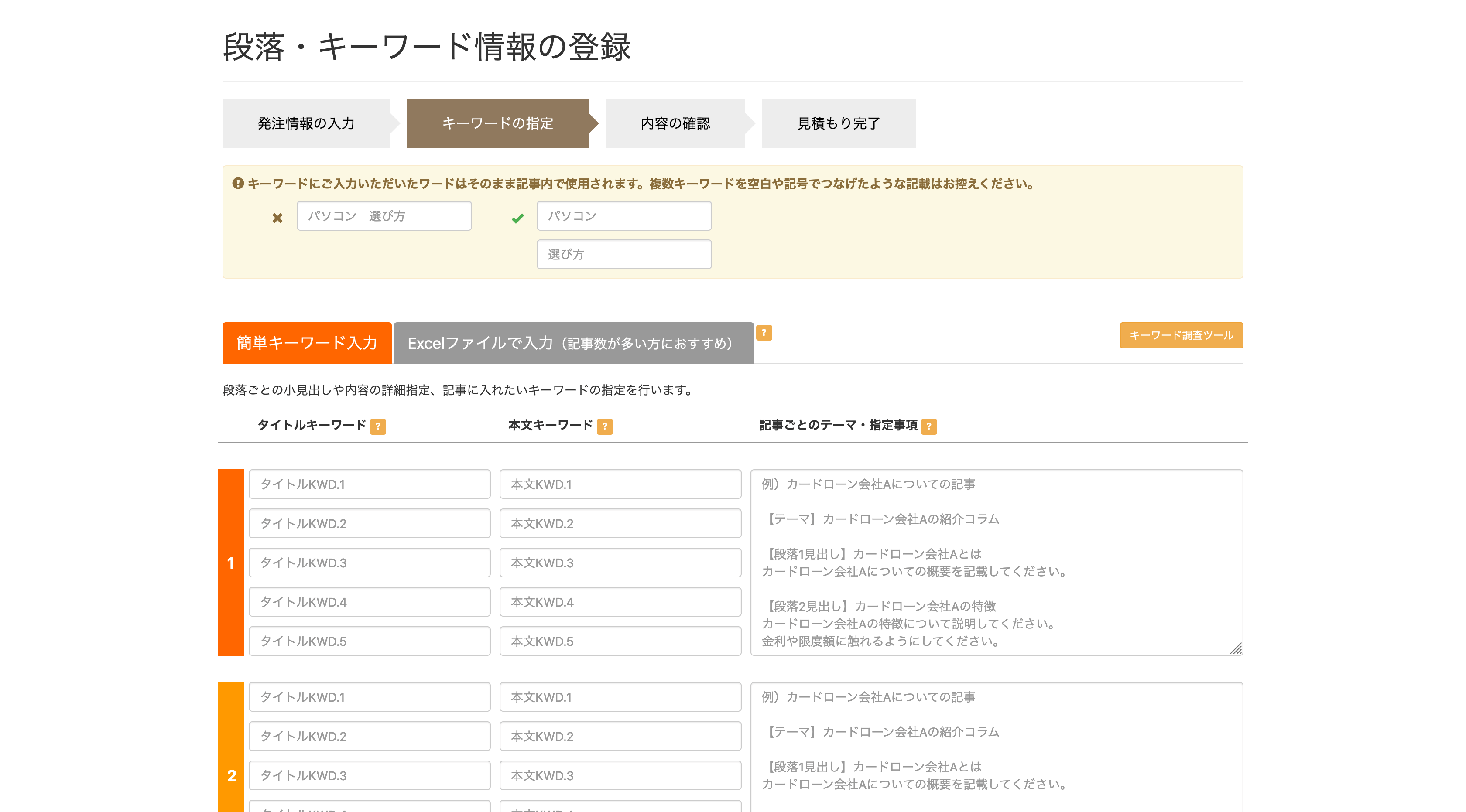The width and height of the screenshot is (1466, 812).
Task: Click article 1 theme instructions textarea
Action: 997,563
